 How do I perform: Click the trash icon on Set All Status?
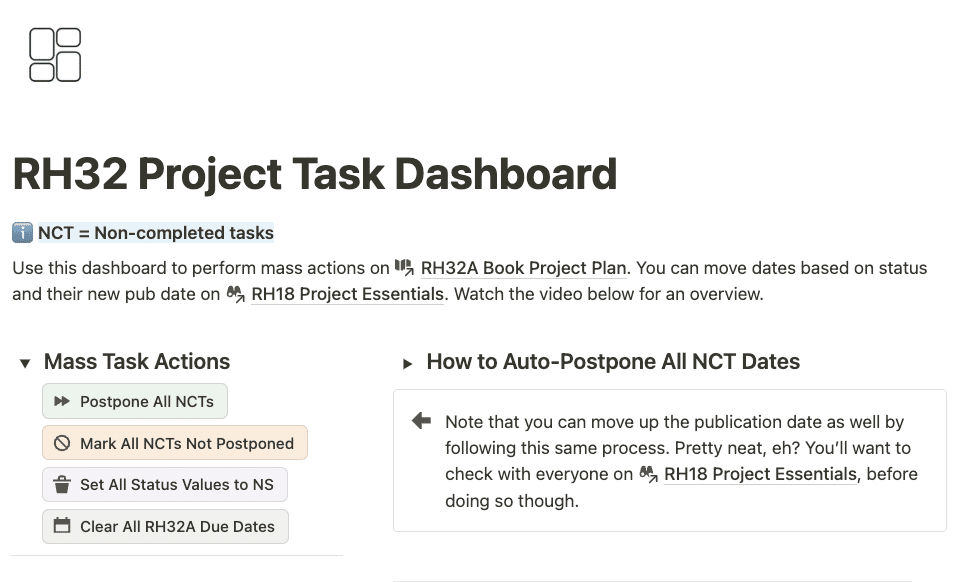coord(62,485)
